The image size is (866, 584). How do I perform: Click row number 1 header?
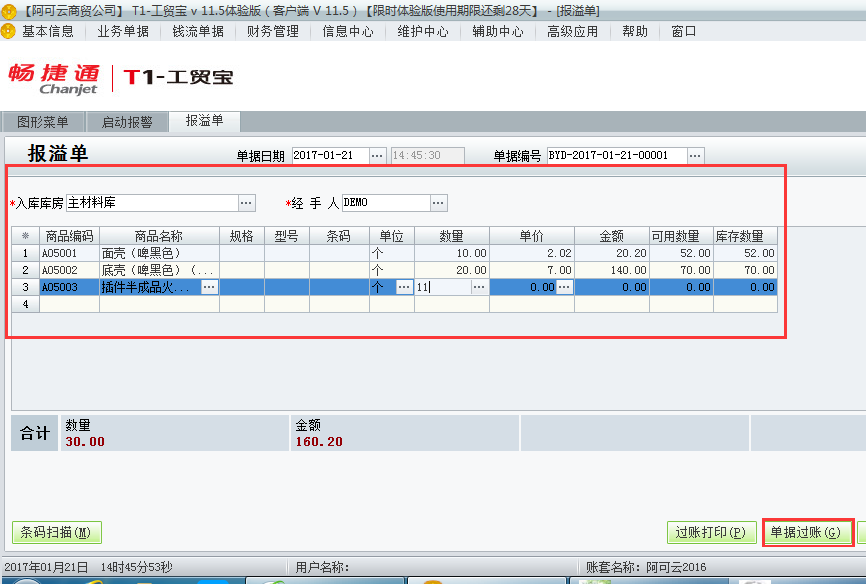25,254
